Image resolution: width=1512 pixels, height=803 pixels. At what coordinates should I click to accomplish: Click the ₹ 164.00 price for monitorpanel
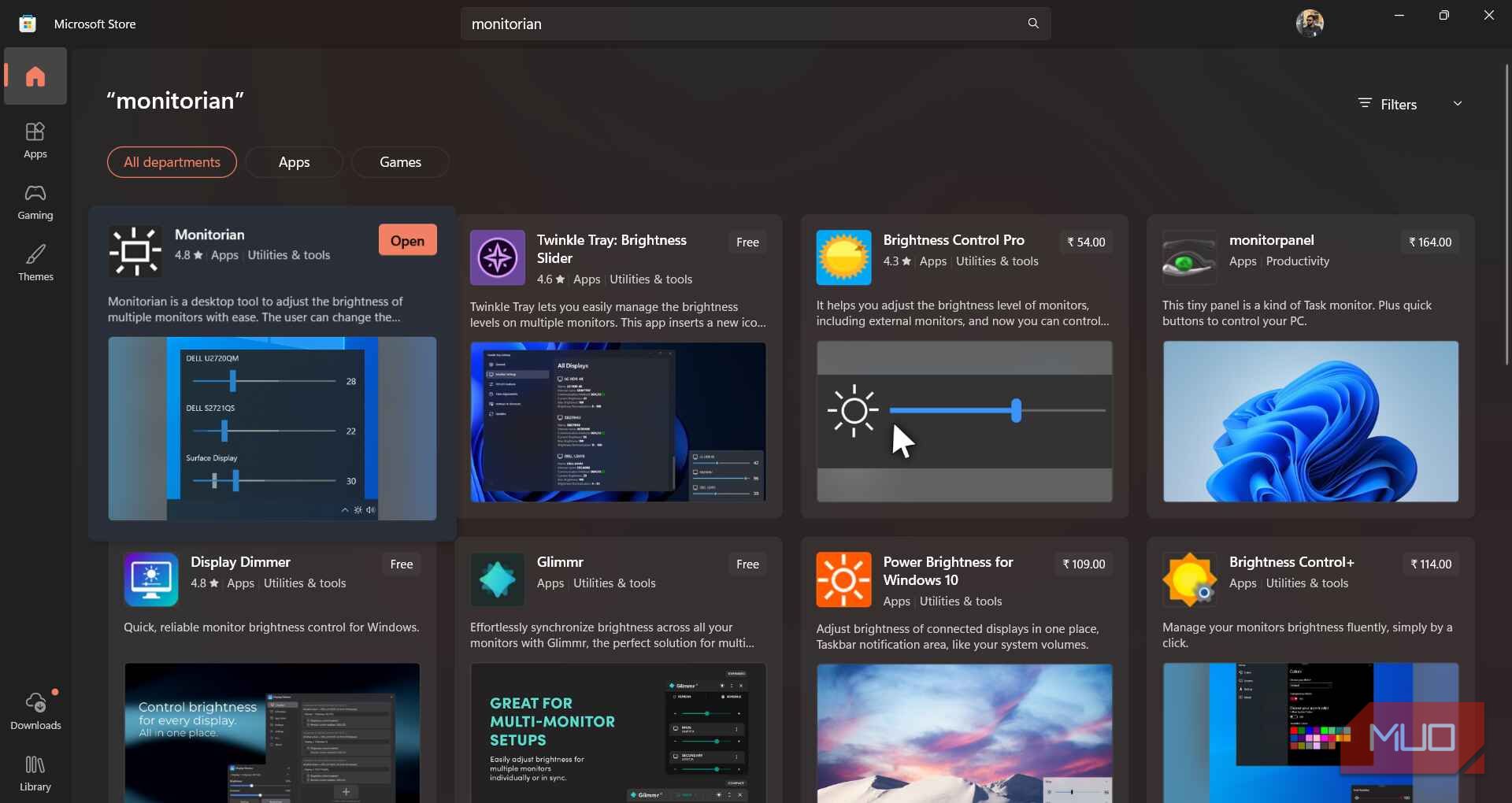pyautogui.click(x=1430, y=242)
